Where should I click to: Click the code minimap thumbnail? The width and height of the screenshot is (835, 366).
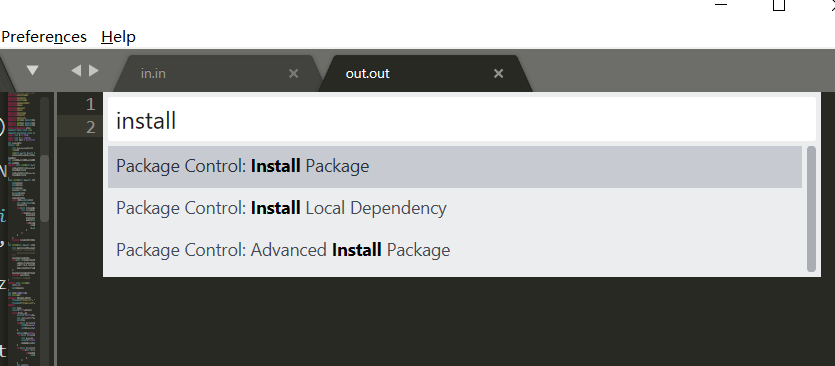tap(22, 229)
